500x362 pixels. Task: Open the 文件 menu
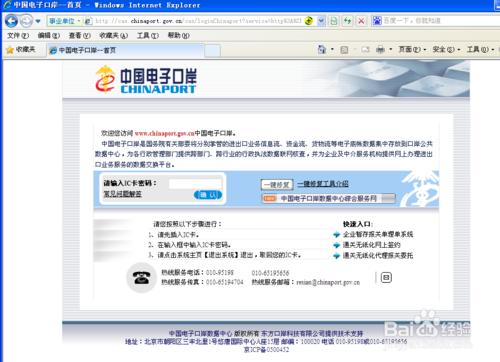pos(18,35)
